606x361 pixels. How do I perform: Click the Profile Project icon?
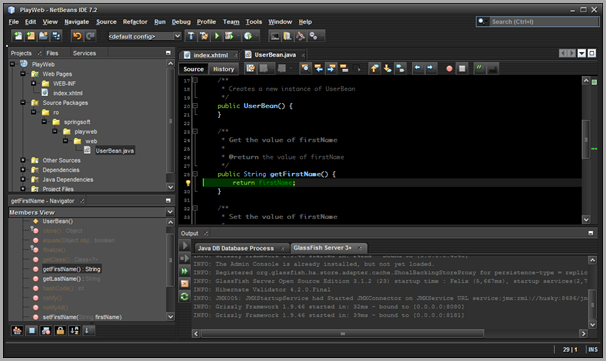[x=248, y=36]
